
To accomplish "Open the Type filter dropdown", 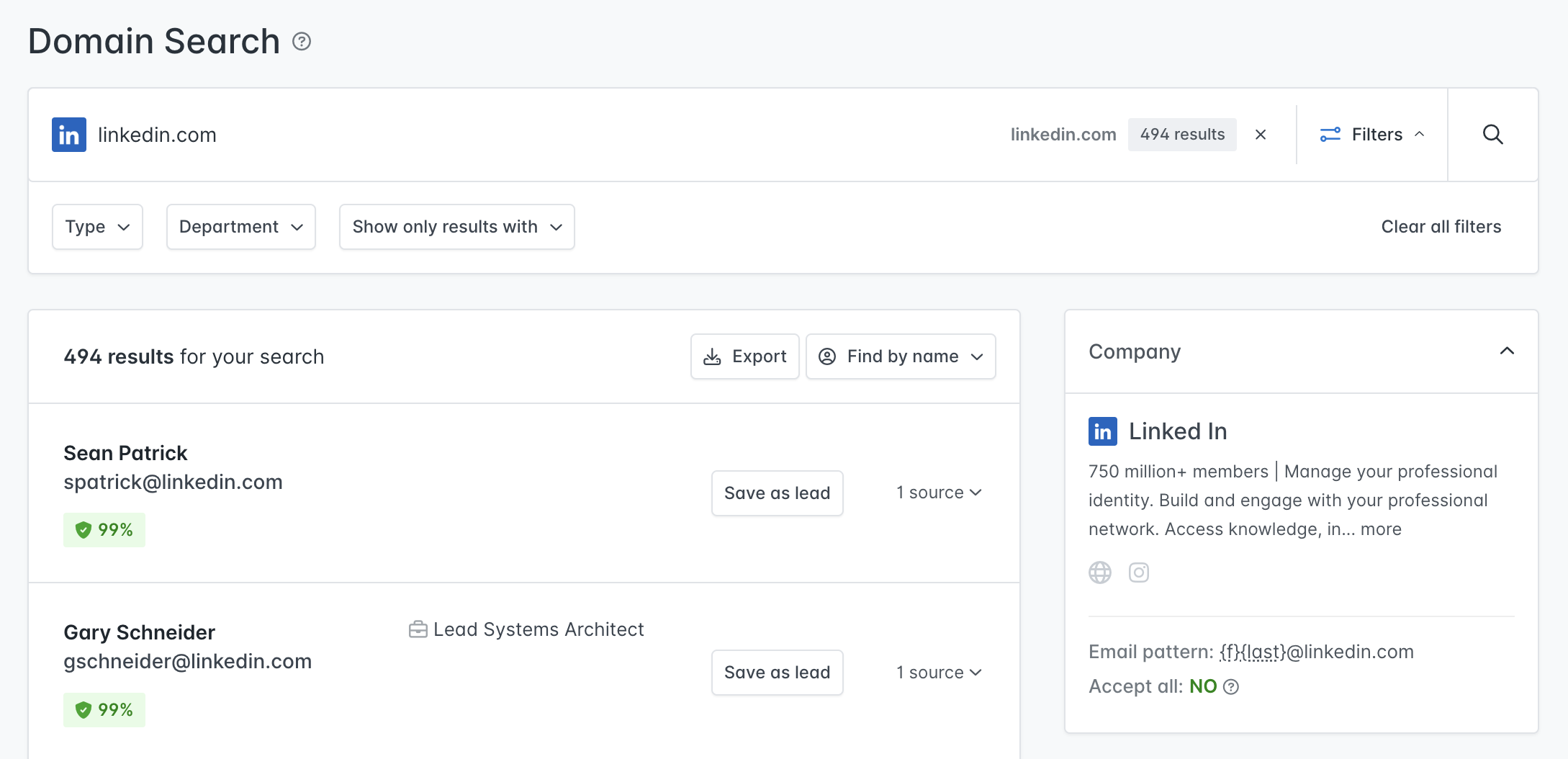I will [x=97, y=227].
